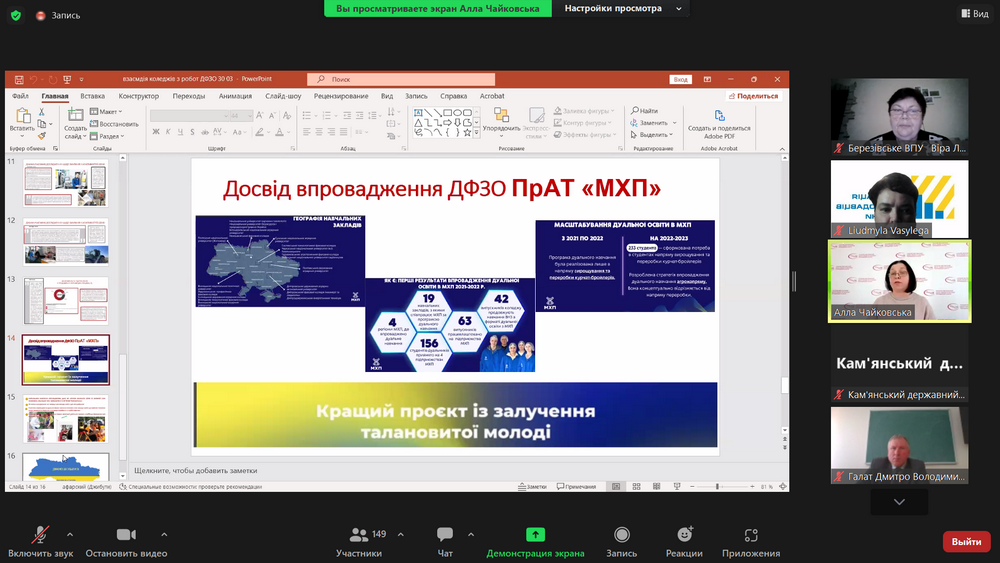Select the star shape in shapes gallery

tap(467, 133)
